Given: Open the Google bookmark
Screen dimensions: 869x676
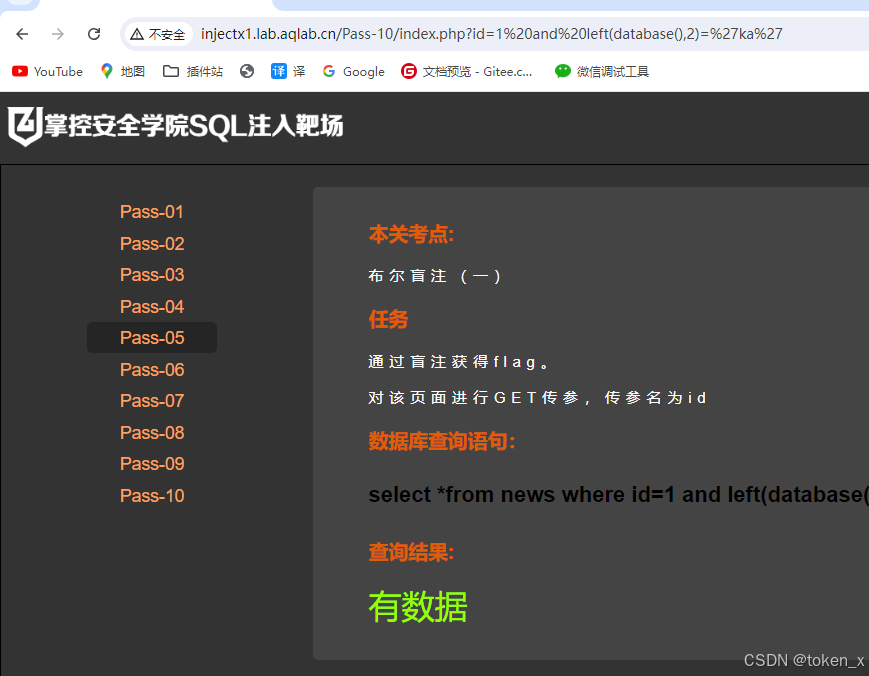Looking at the screenshot, I should tap(354, 71).
